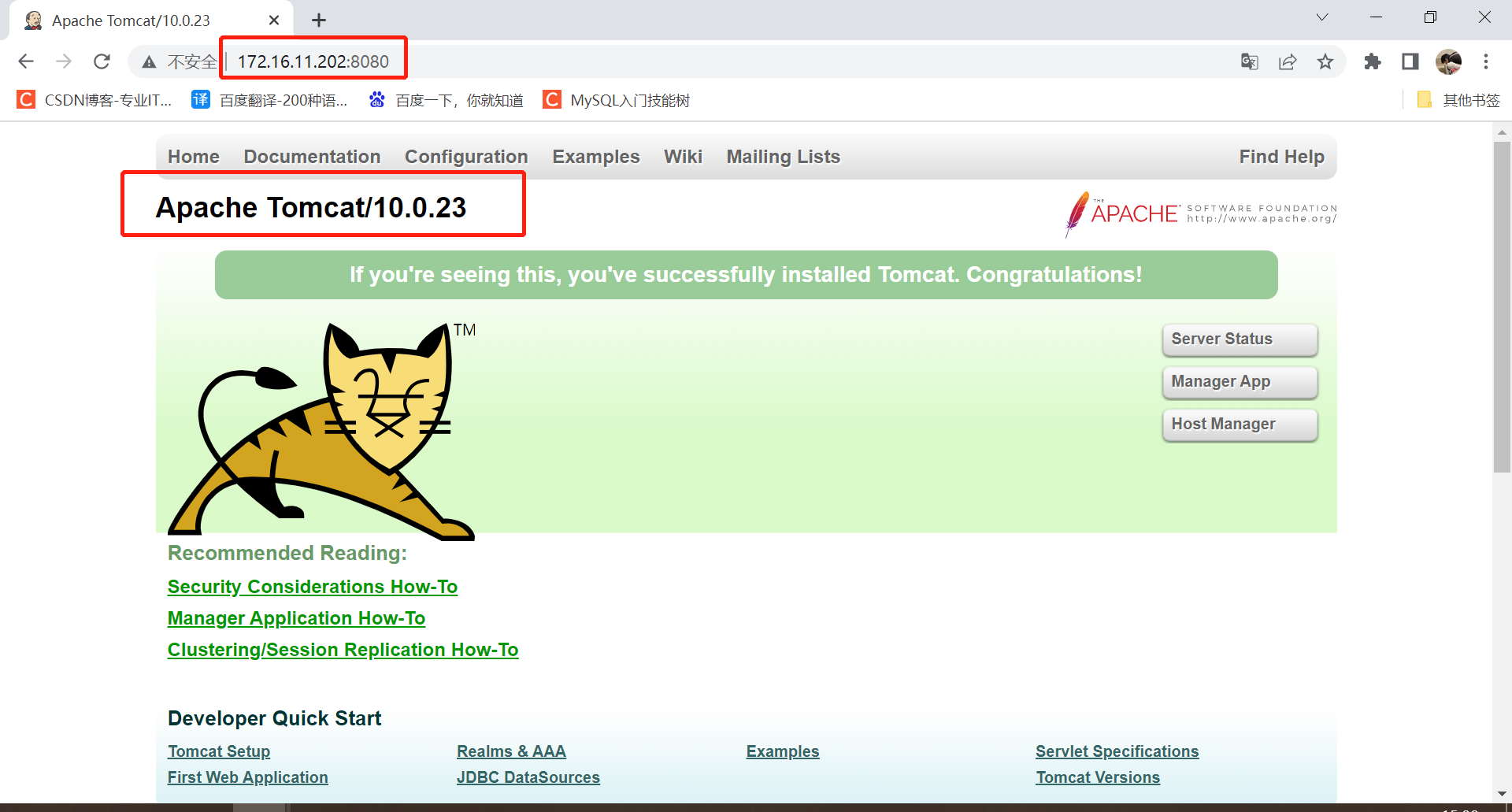Image resolution: width=1512 pixels, height=812 pixels.
Task: Click the CSDN bookmark icon
Action: click(25, 99)
